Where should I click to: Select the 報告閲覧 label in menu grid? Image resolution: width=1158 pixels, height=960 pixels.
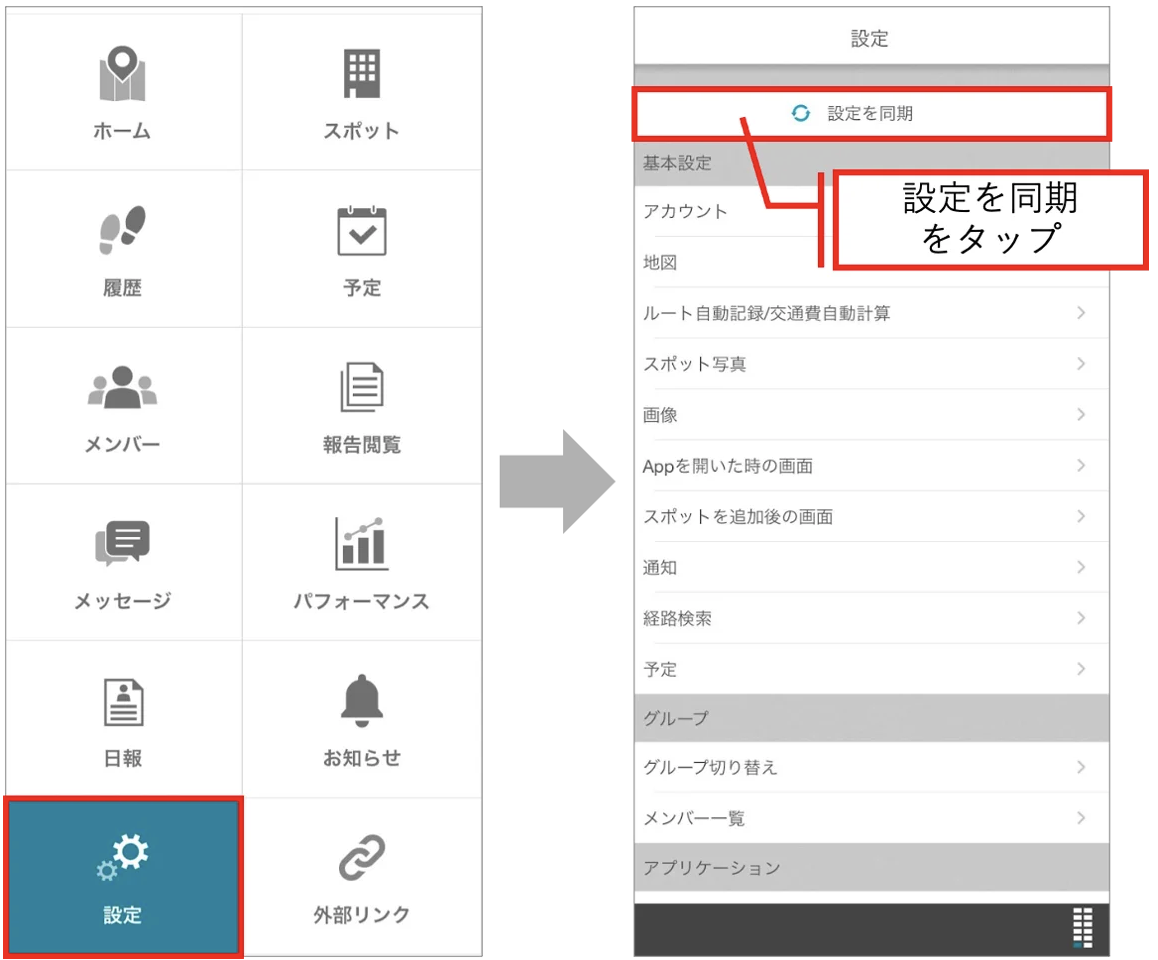(362, 445)
